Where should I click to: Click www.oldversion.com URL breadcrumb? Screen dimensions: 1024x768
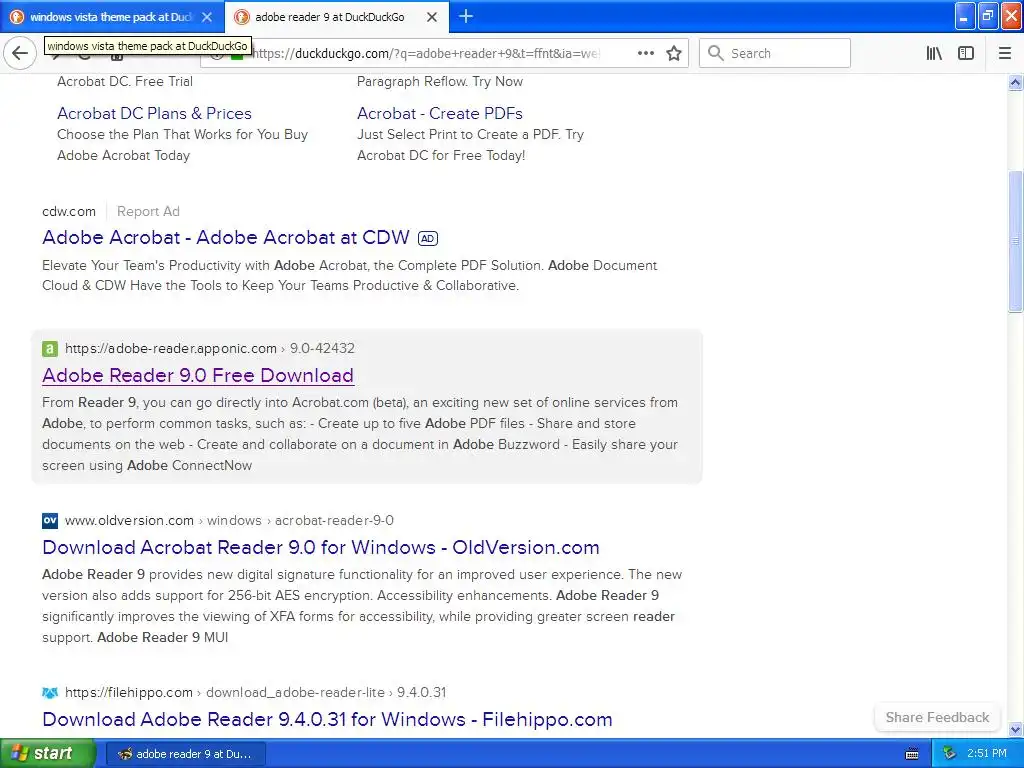point(229,520)
